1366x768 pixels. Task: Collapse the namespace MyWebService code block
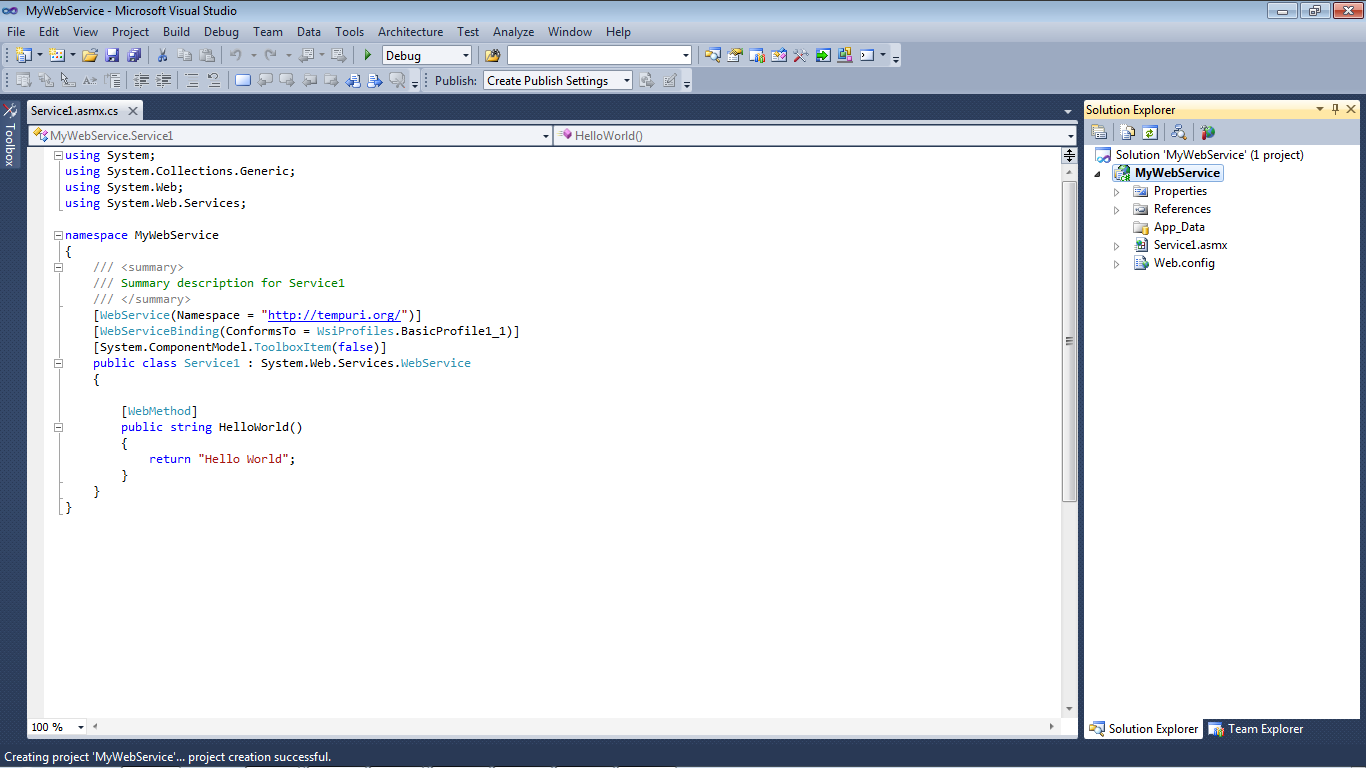click(58, 235)
